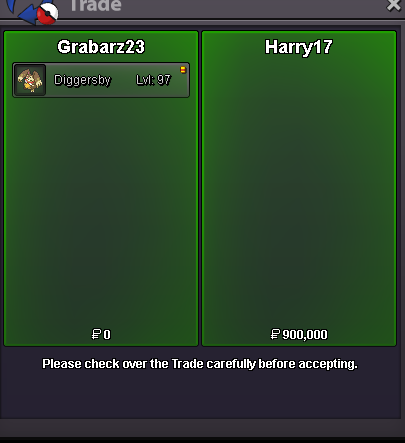Click the held item indicator on Diggersby row

pos(183,70)
